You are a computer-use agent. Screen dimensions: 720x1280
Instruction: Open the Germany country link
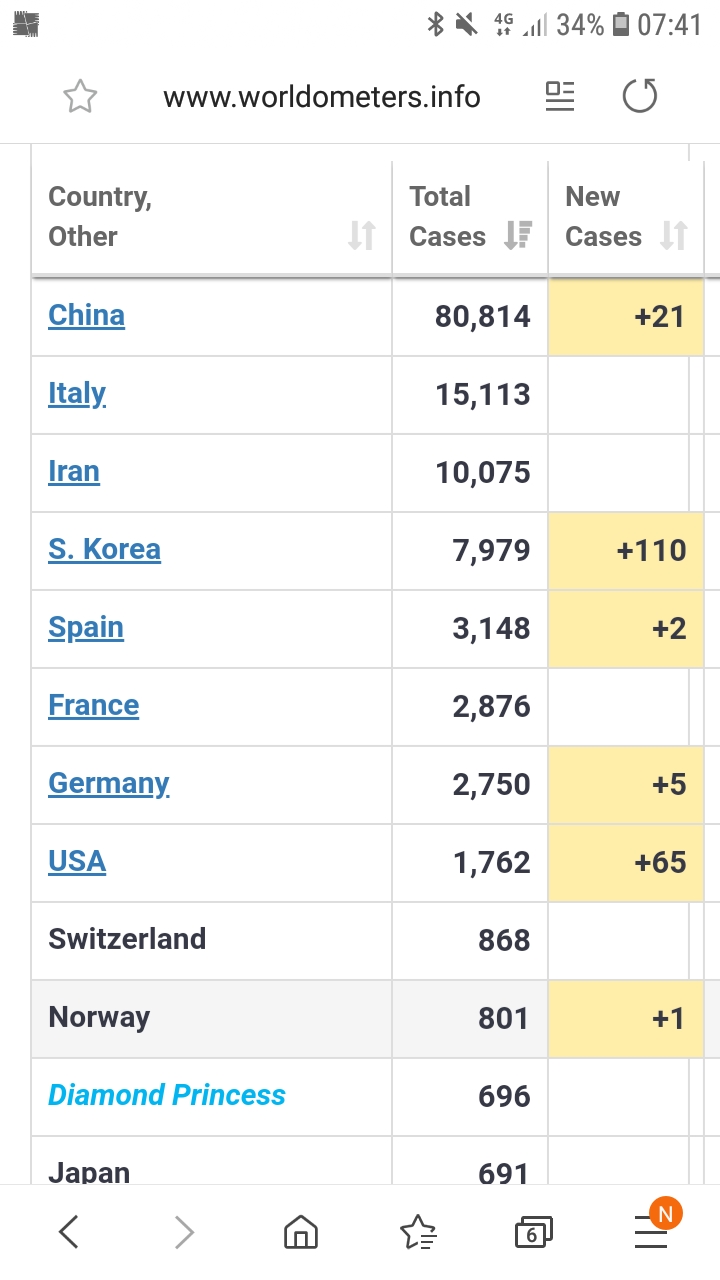(x=109, y=784)
